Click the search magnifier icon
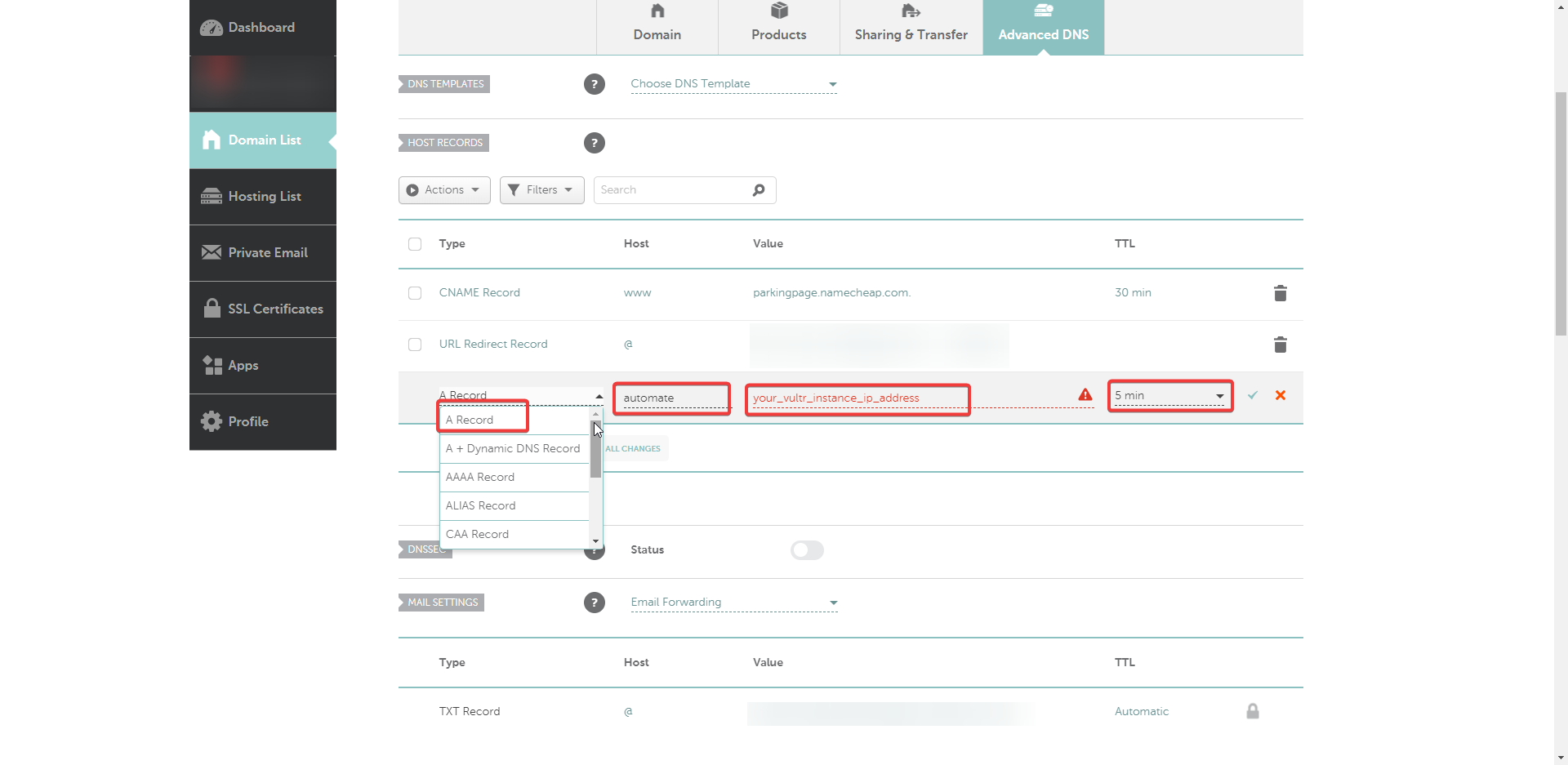 point(759,190)
